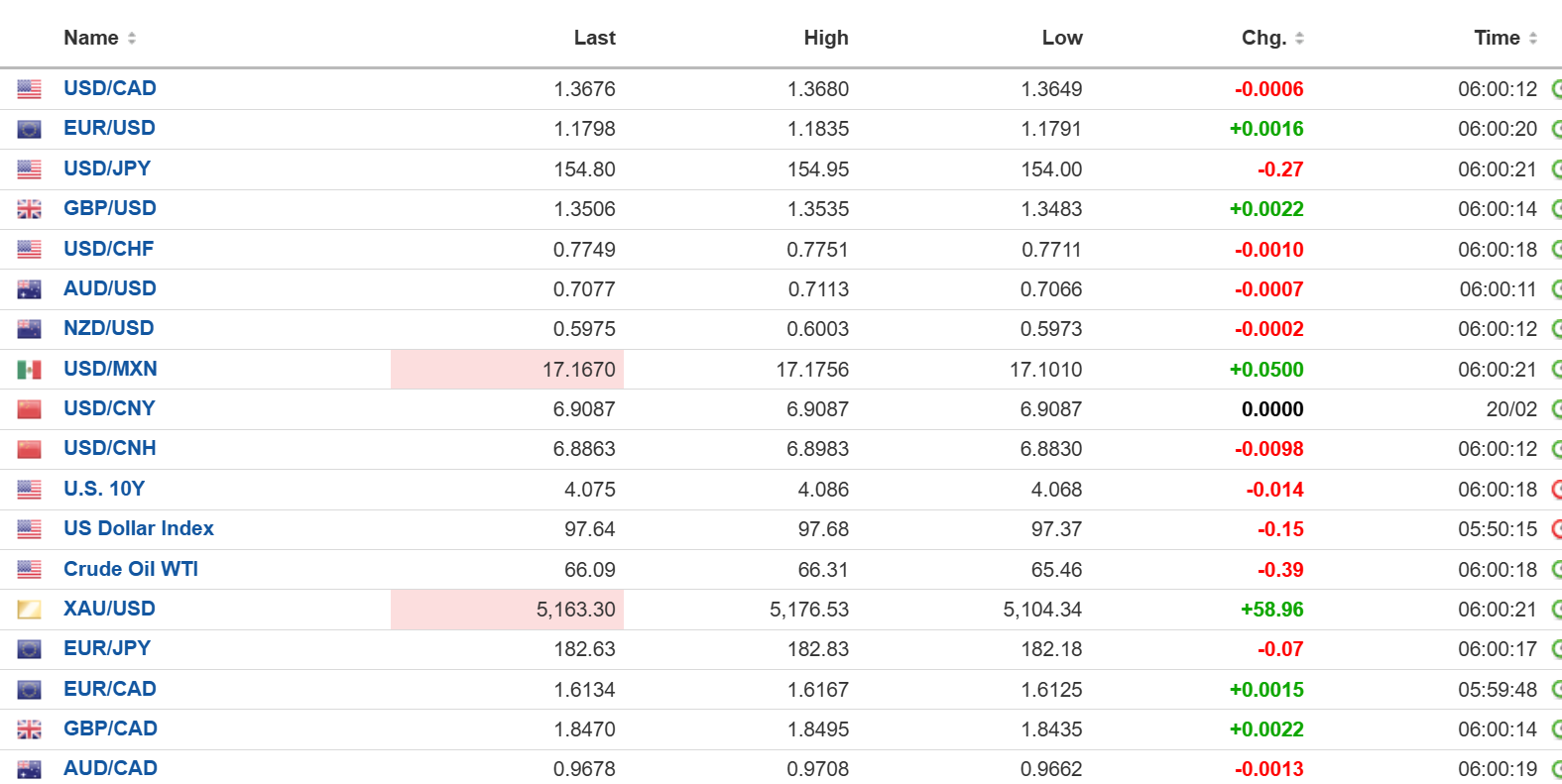
Task: Click the highlighted XAU/USD last price cell
Action: tap(575, 610)
